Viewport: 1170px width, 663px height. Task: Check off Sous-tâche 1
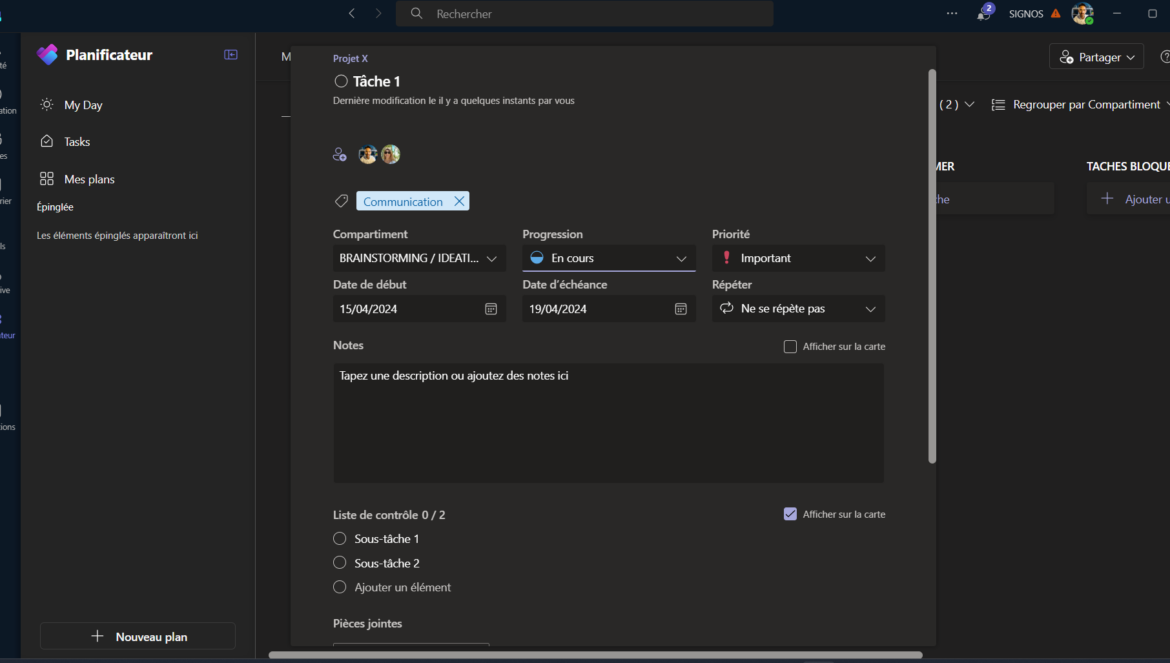340,539
